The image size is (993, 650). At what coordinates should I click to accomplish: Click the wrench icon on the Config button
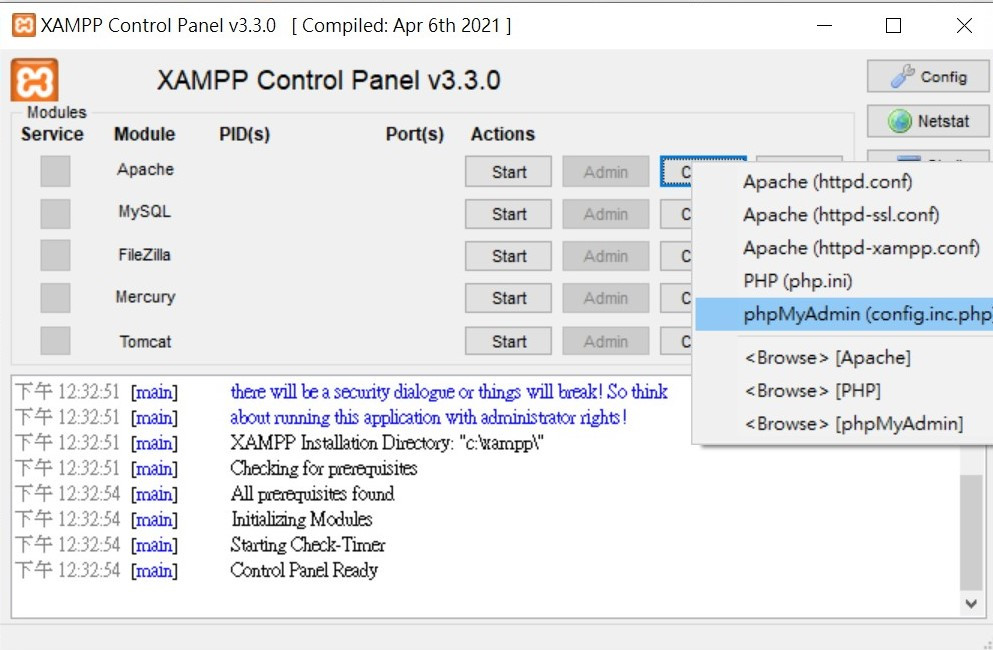[x=902, y=77]
